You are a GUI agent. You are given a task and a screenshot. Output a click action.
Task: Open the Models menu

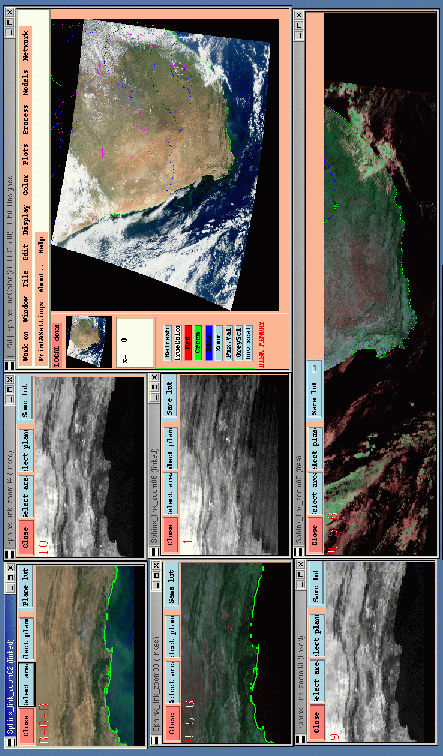(26, 82)
